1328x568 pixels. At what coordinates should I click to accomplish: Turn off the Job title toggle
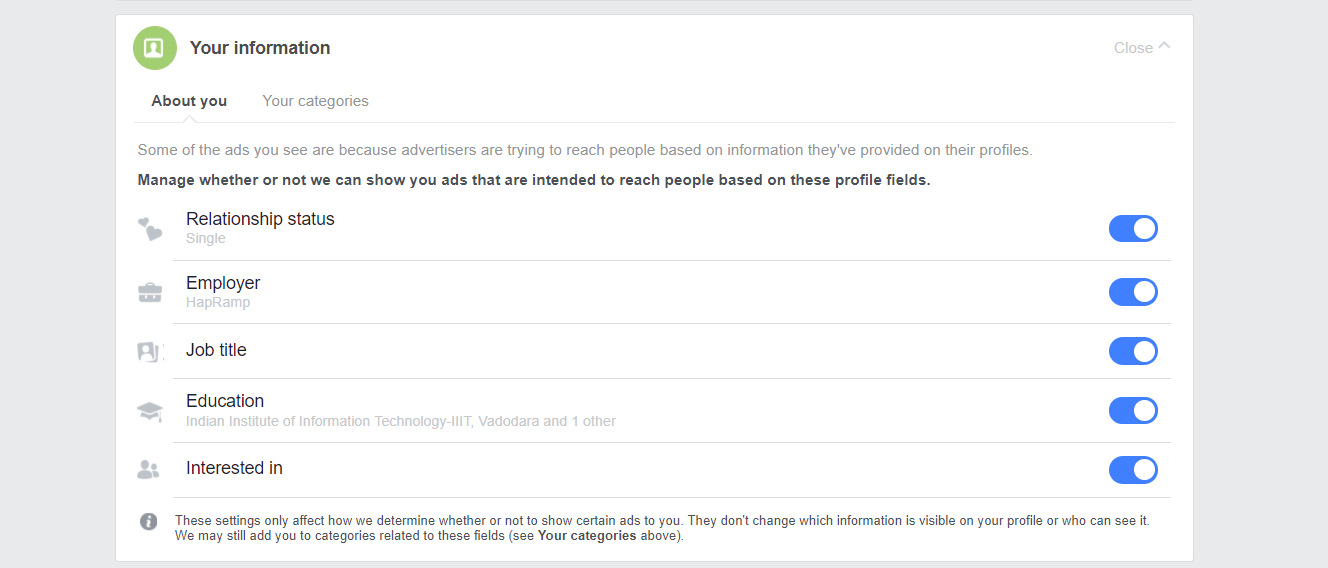pos(1133,351)
